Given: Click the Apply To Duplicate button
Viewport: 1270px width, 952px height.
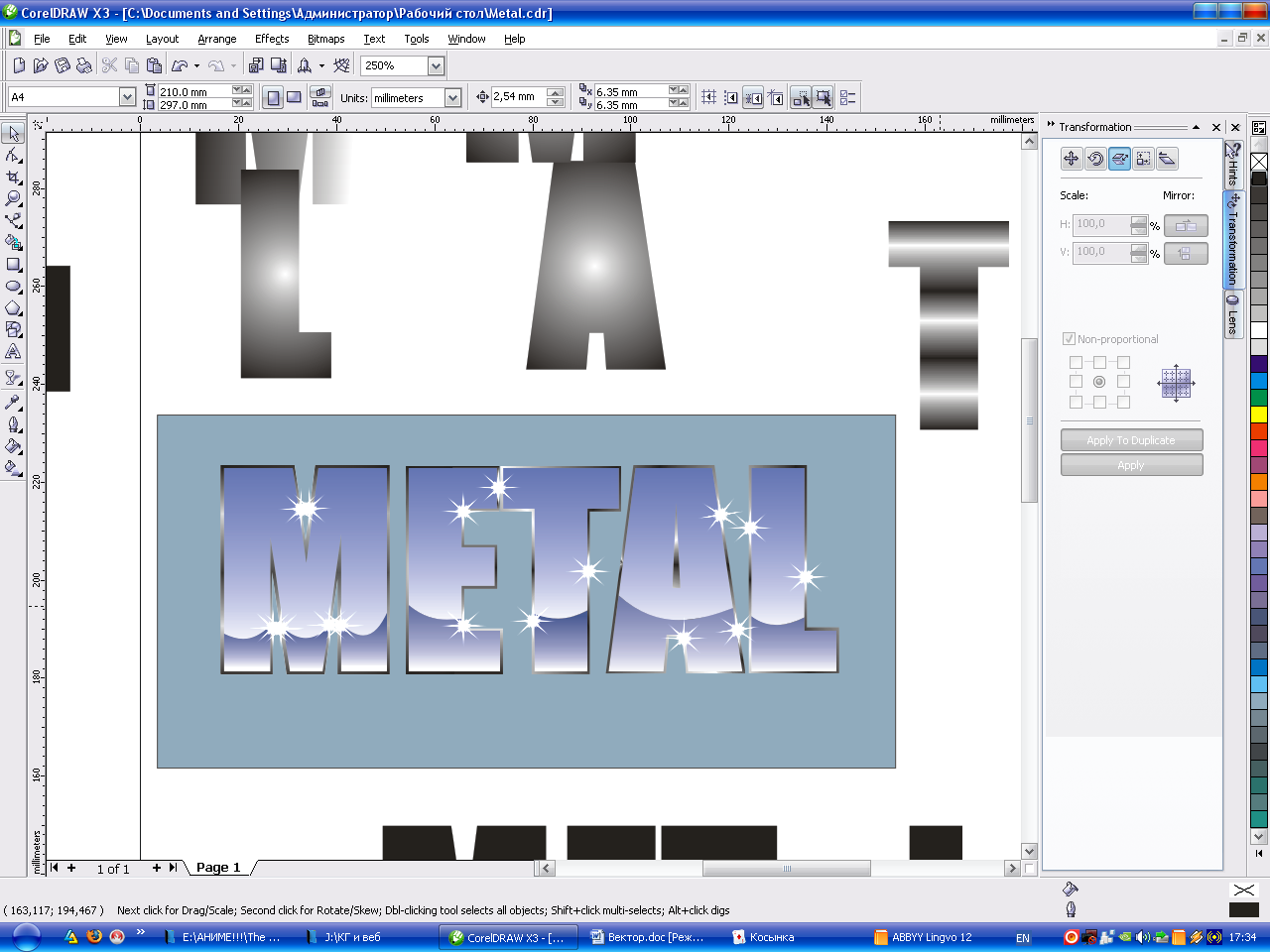Looking at the screenshot, I should click(1131, 440).
